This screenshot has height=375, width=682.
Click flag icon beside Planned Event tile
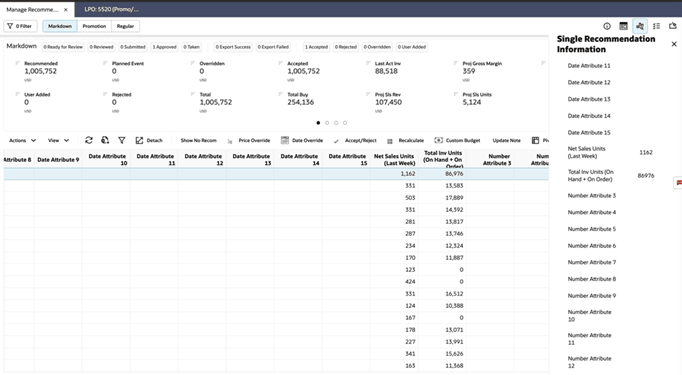105,63
